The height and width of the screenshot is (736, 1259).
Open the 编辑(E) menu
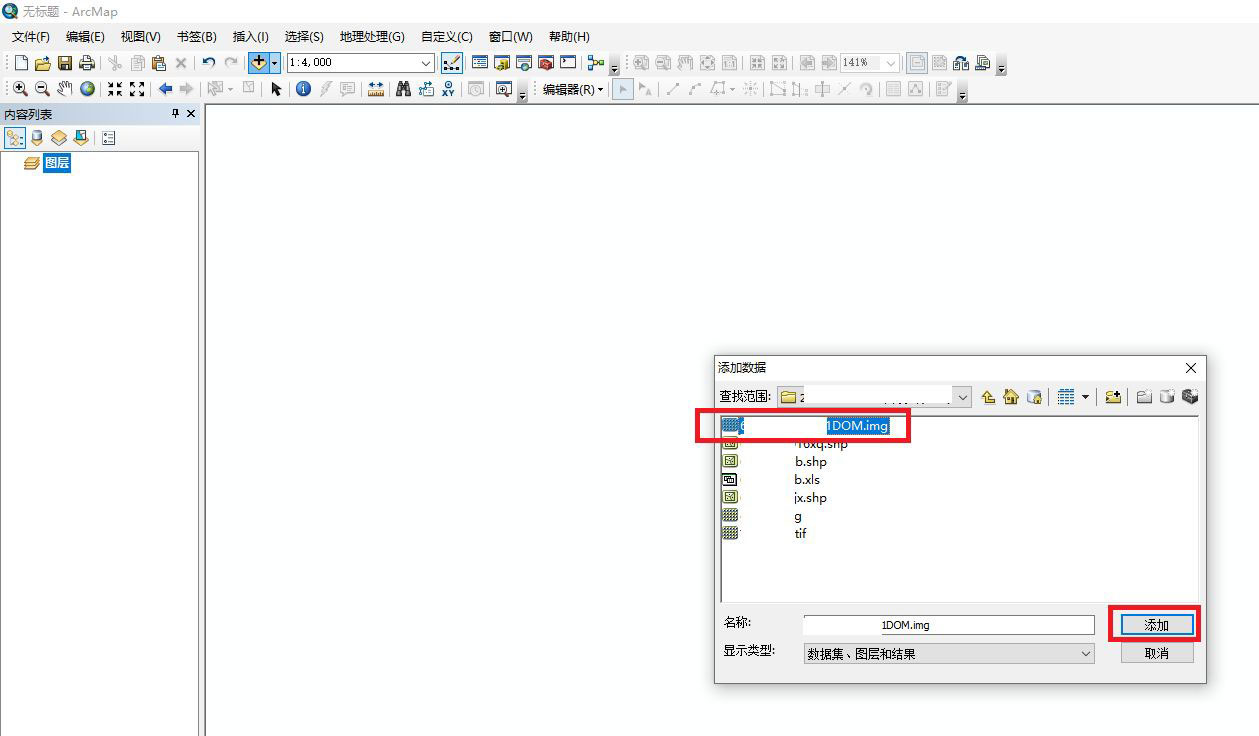coord(85,37)
